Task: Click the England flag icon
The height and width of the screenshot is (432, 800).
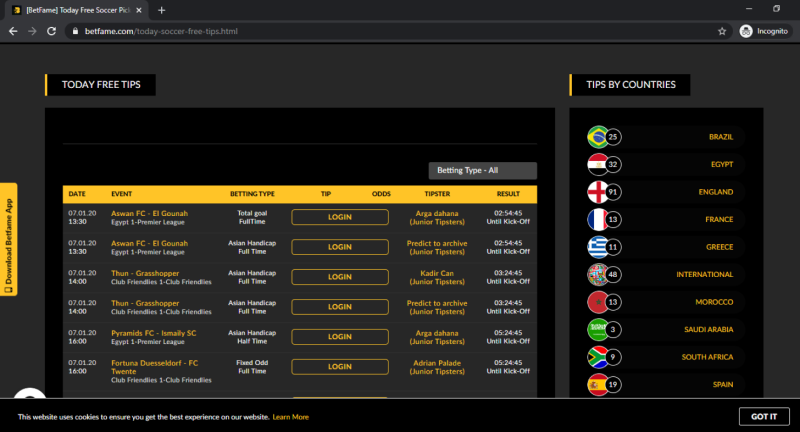Action: pyautogui.click(x=597, y=192)
